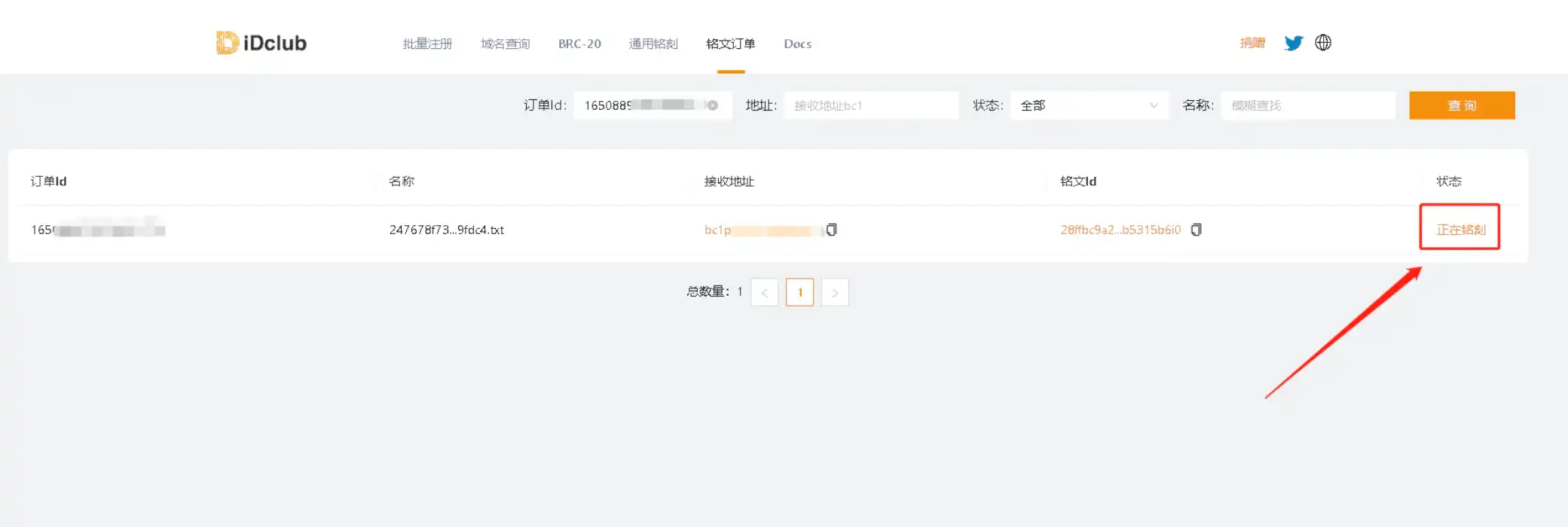The height and width of the screenshot is (527, 1568).
Task: Open the 通用铭刻 menu item
Action: (x=653, y=44)
